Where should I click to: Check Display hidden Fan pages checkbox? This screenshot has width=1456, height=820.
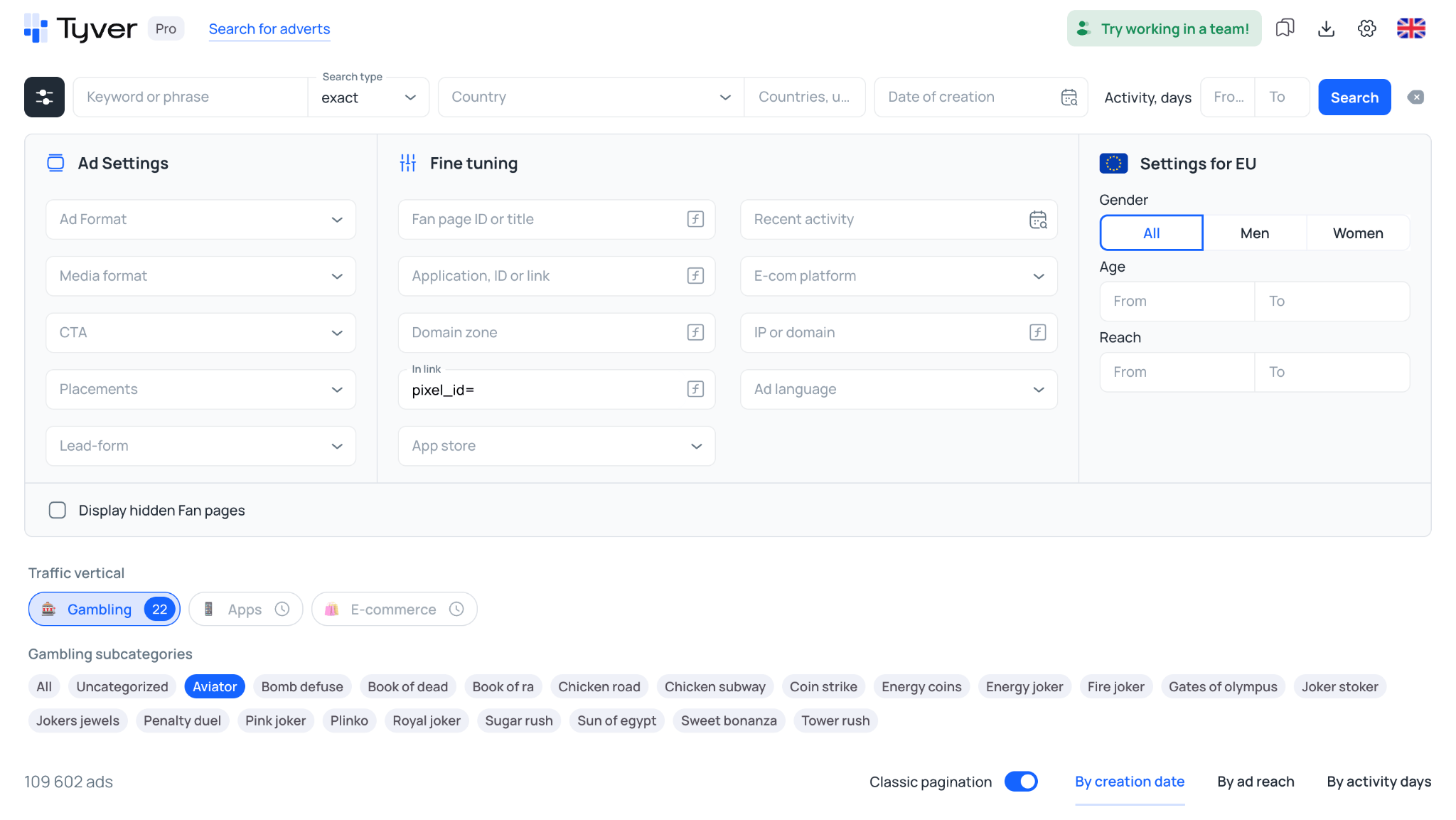click(58, 510)
